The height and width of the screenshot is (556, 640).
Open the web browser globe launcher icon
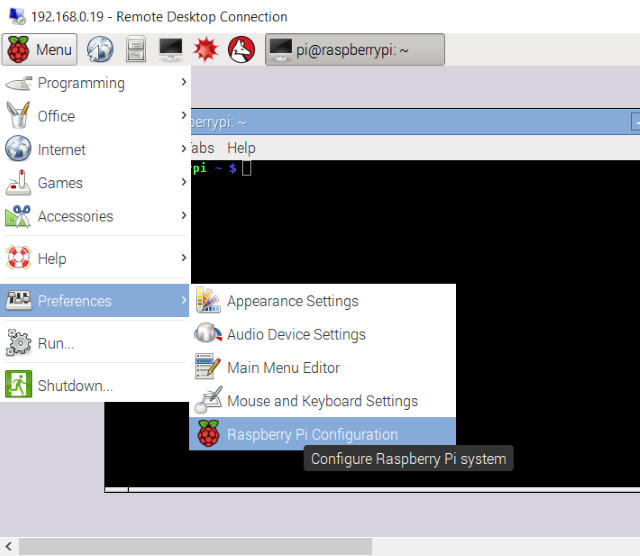(100, 49)
